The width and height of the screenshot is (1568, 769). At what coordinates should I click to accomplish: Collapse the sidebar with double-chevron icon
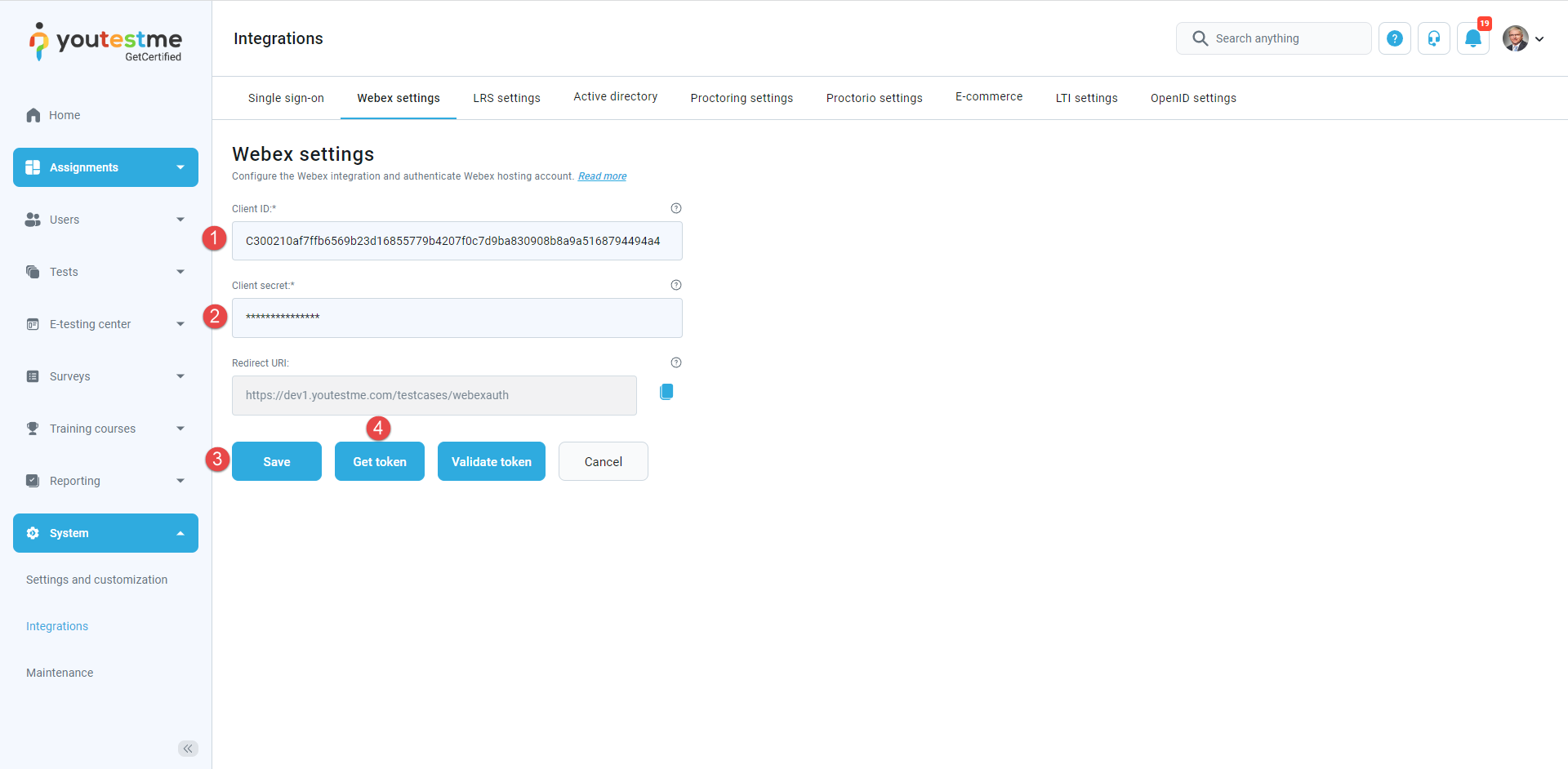pyautogui.click(x=188, y=749)
